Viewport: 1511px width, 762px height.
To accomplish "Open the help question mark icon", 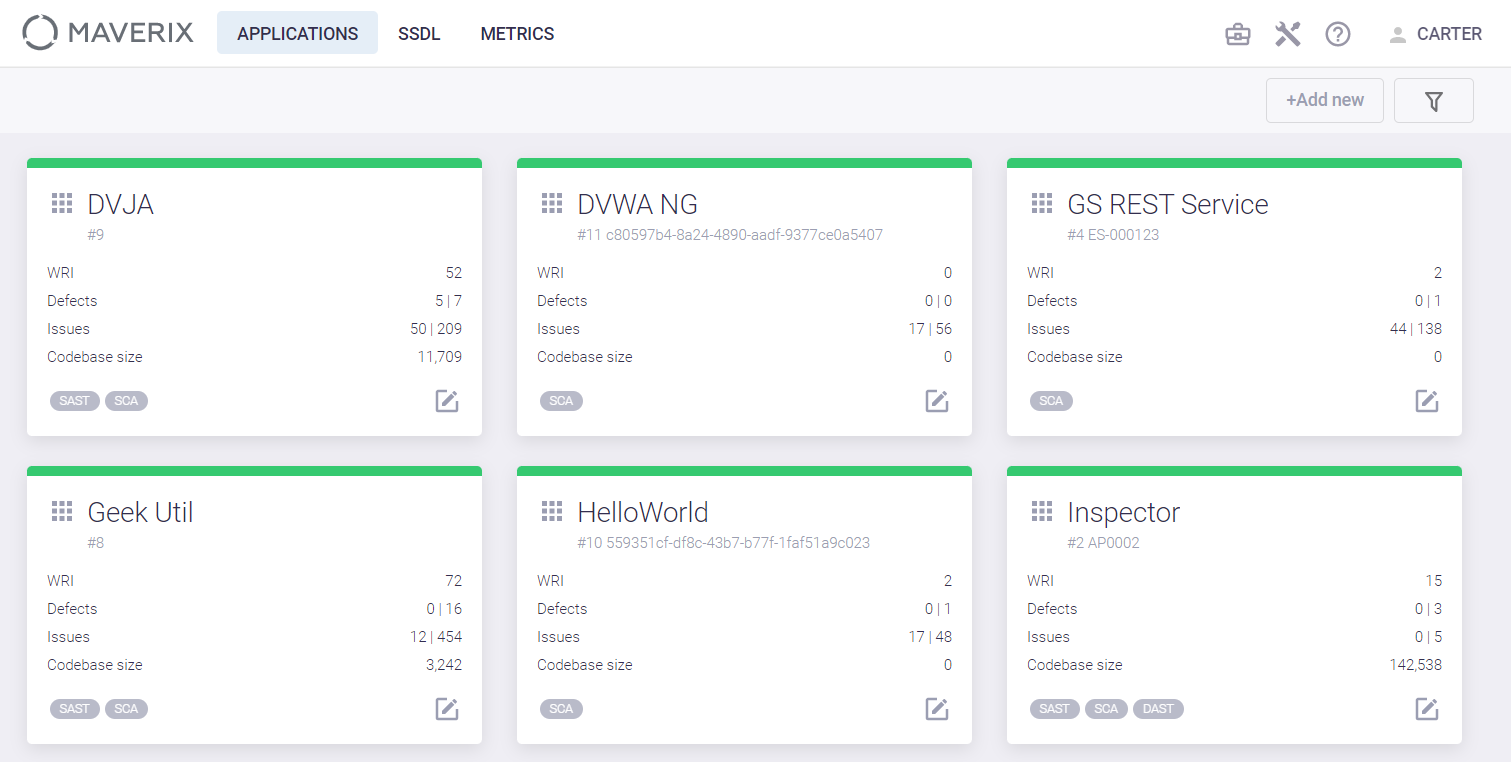I will pos(1338,34).
